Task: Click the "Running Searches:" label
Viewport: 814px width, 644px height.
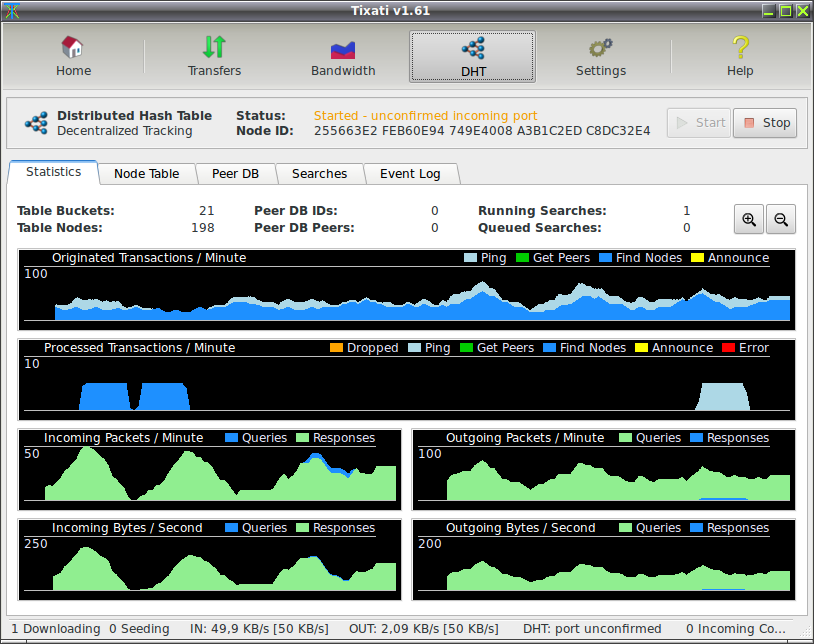Action: (542, 211)
